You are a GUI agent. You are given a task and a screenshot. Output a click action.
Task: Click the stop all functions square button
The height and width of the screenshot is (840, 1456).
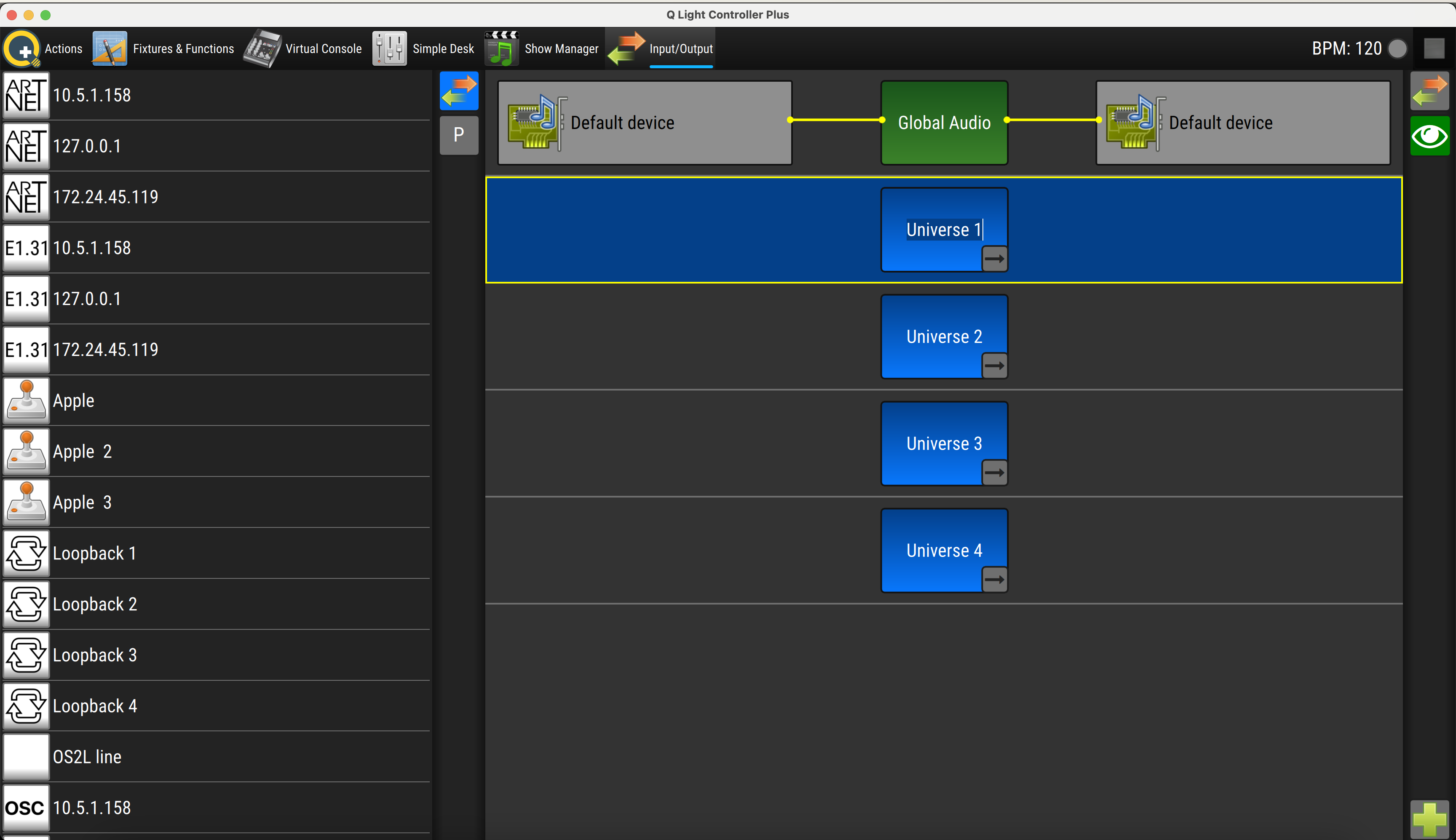[x=1434, y=48]
